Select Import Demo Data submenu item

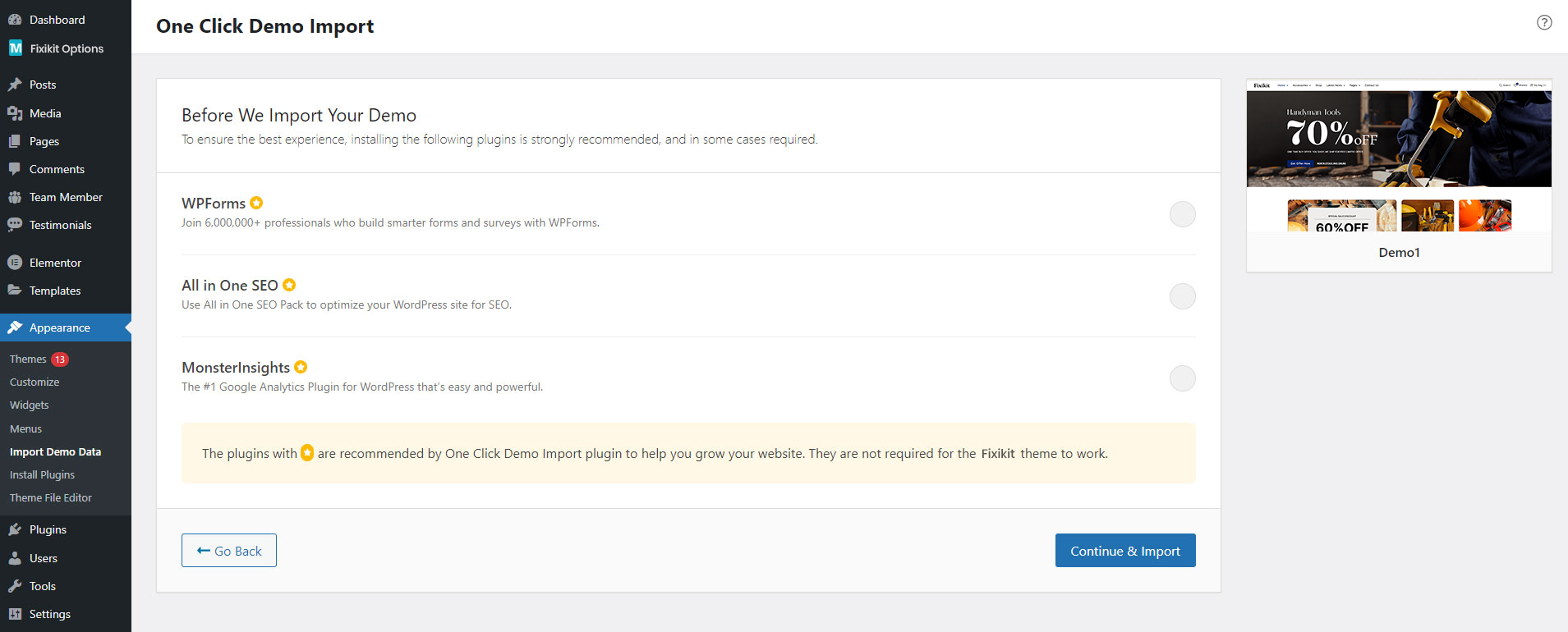click(x=55, y=452)
